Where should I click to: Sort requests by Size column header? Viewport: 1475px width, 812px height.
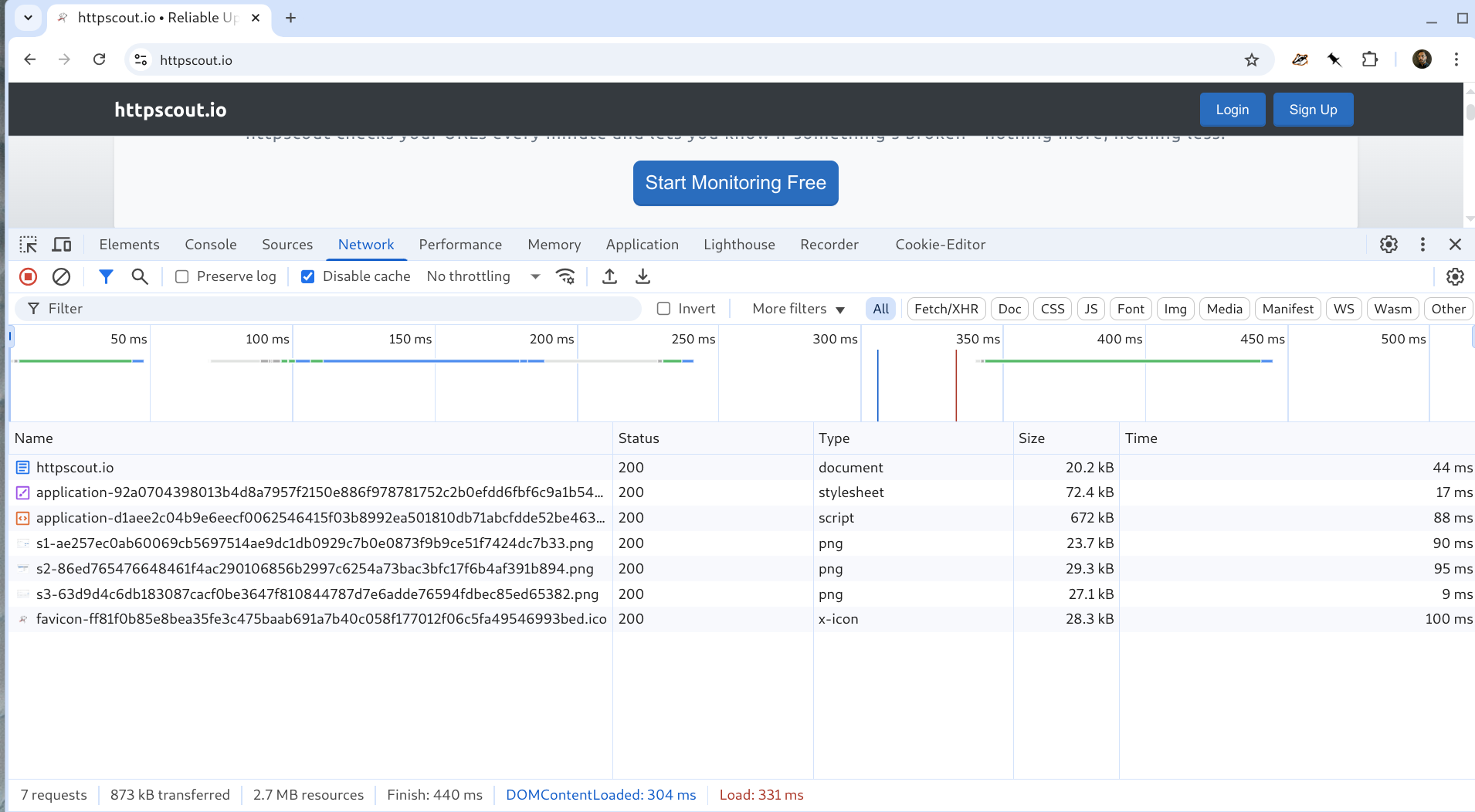1066,438
